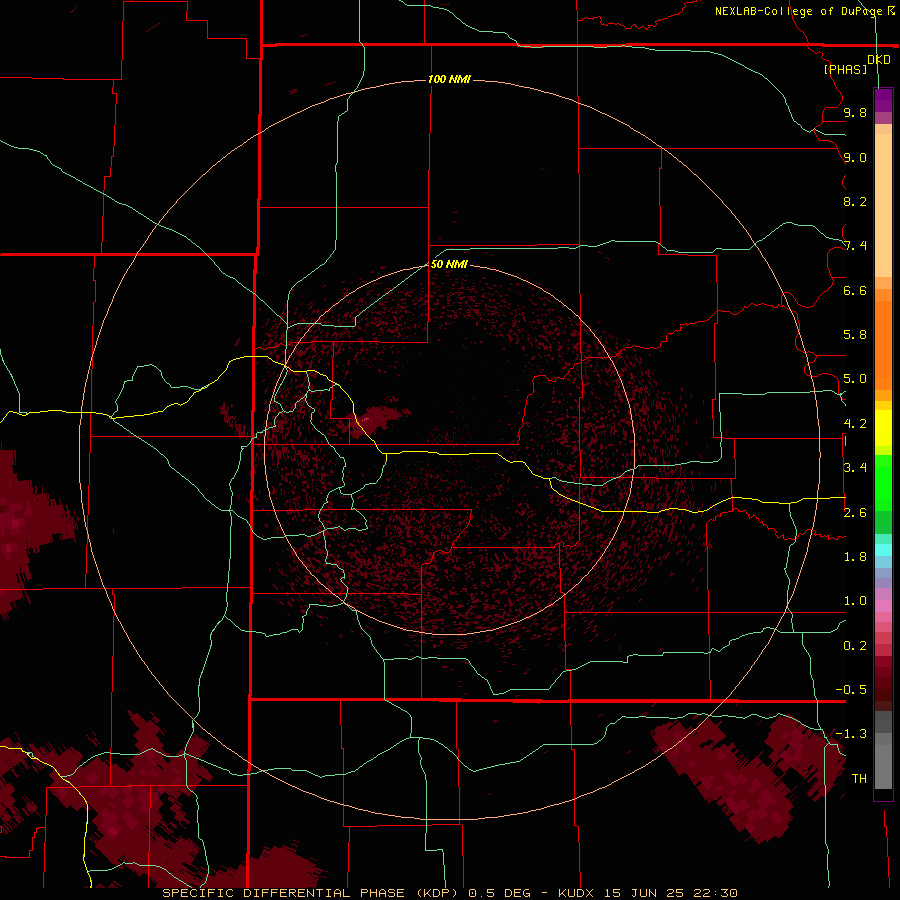Click the TH label on the legend
The width and height of the screenshot is (900, 900).
859,779
